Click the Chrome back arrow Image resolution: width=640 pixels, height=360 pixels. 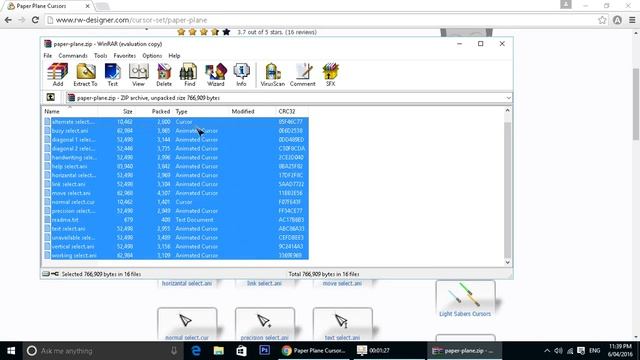coord(8,20)
